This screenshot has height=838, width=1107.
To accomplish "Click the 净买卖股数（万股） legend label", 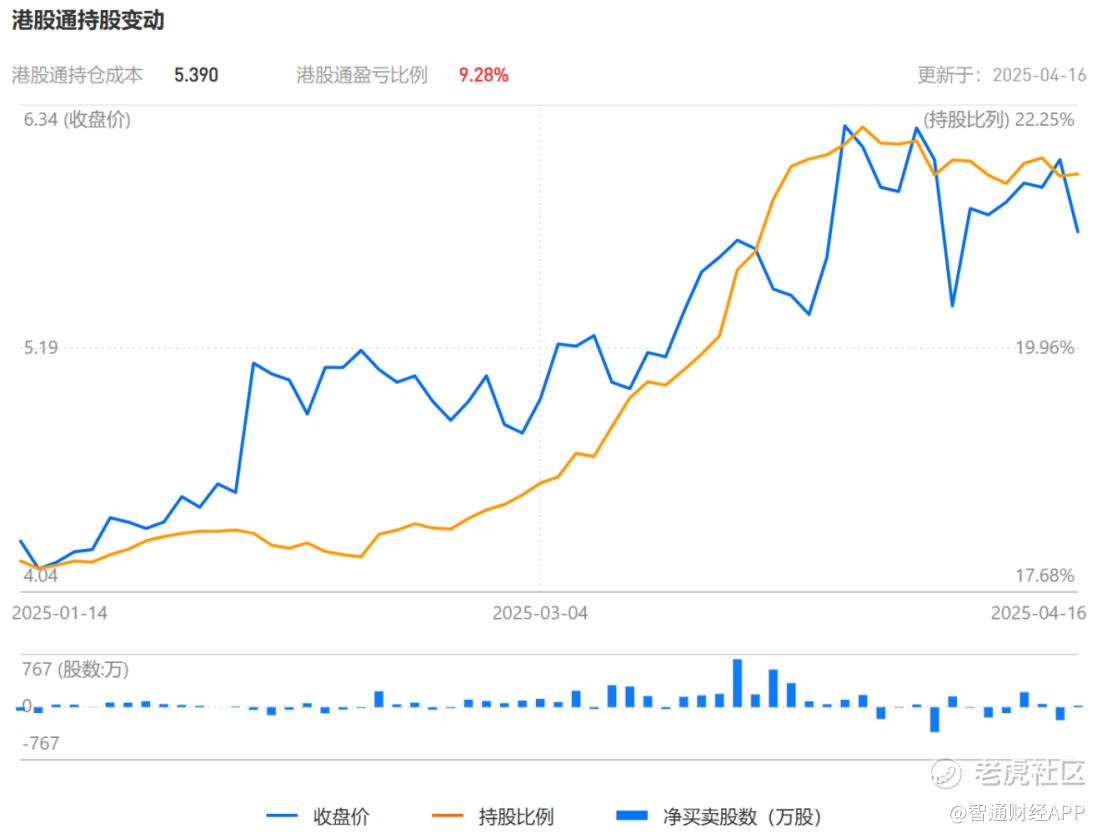I will pos(742,816).
